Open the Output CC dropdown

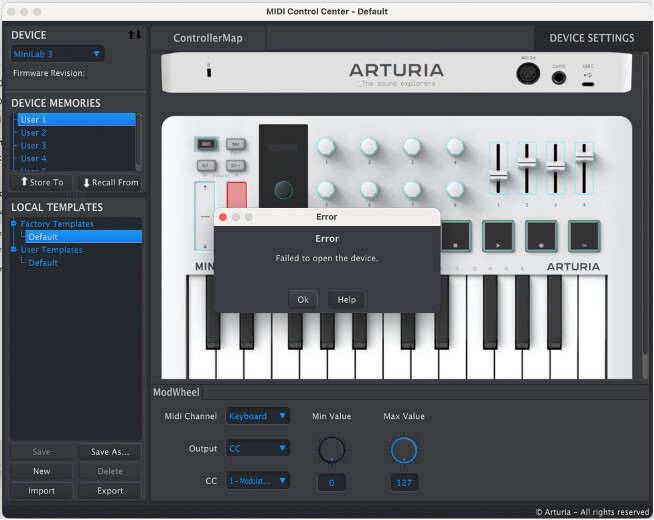click(x=258, y=448)
